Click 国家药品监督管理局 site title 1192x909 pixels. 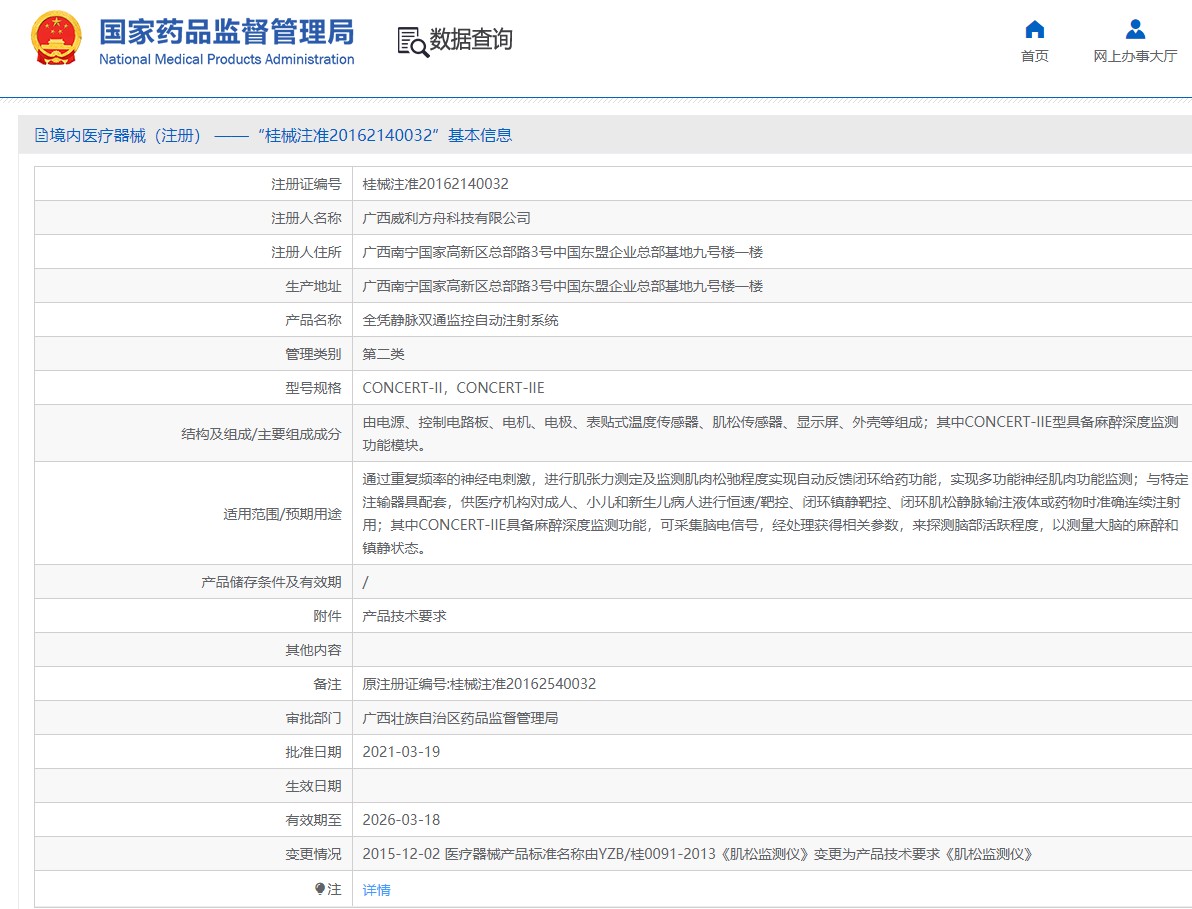tap(227, 32)
